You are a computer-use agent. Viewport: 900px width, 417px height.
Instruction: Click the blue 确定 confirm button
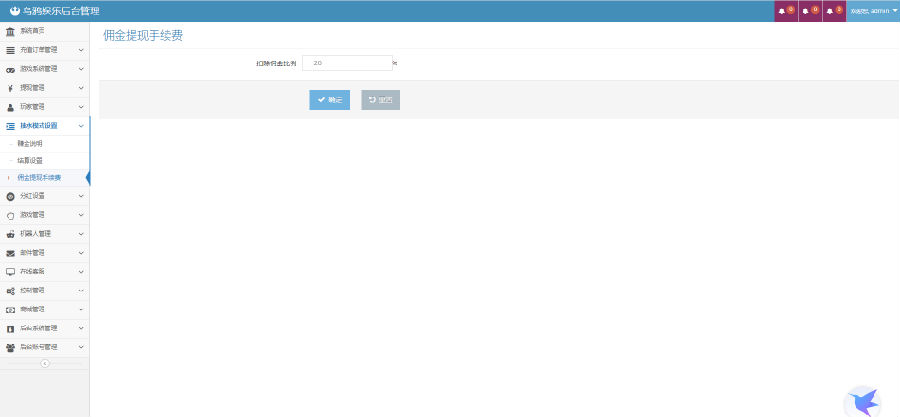point(329,100)
